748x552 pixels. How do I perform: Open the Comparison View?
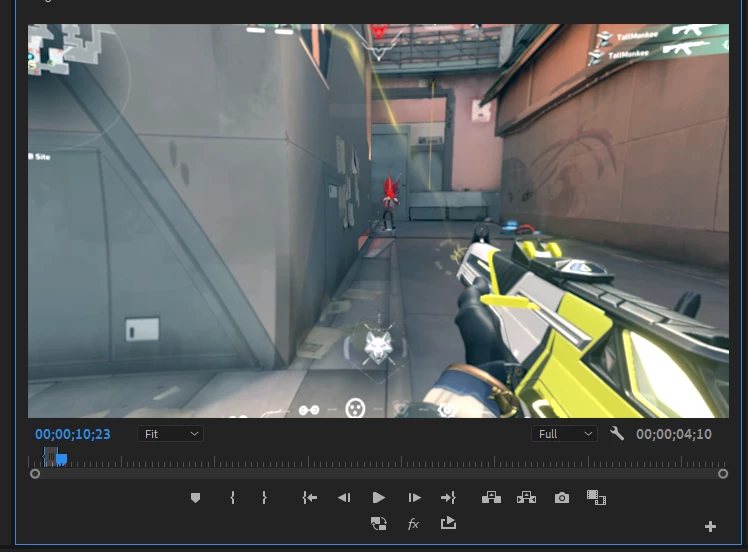coord(596,498)
